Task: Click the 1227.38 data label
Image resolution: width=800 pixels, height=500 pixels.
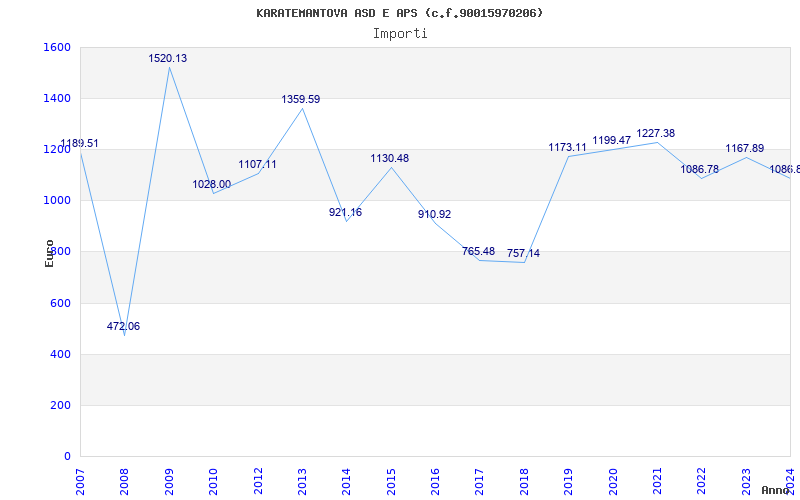Action: click(x=656, y=134)
